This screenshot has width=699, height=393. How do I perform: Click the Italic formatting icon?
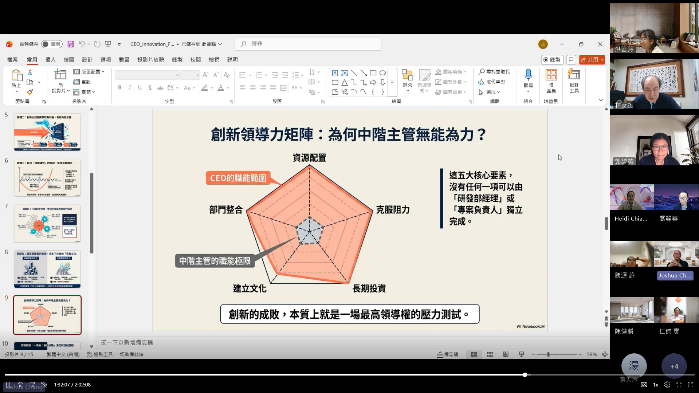[x=130, y=88]
